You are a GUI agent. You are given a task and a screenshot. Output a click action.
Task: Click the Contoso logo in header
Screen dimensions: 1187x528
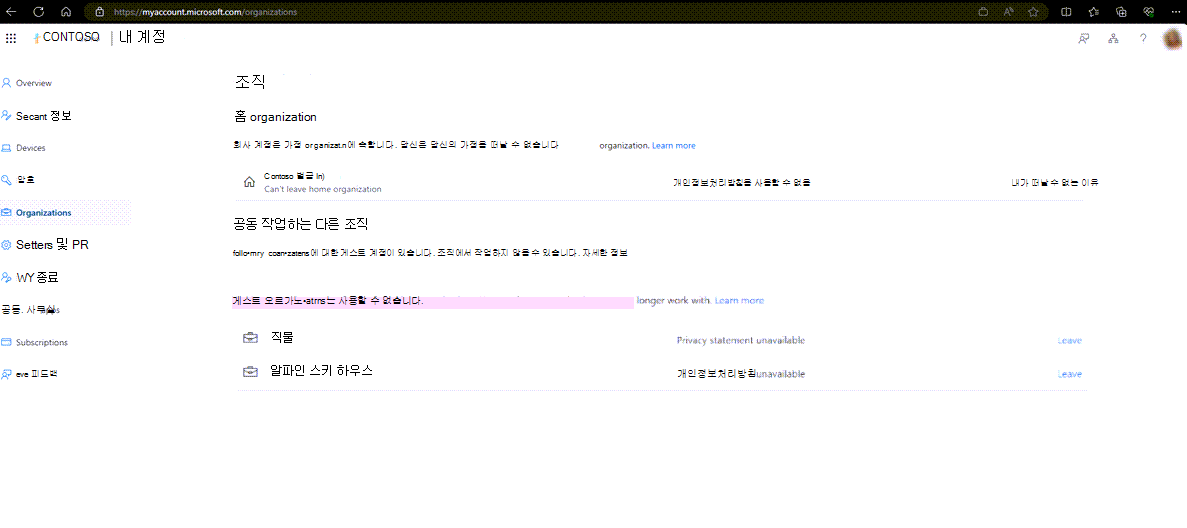67,38
